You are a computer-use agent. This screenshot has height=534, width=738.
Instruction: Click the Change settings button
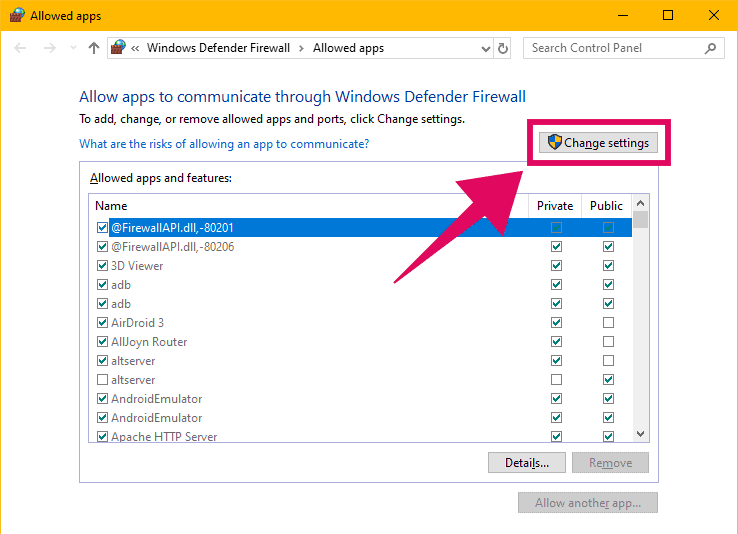[x=598, y=143]
